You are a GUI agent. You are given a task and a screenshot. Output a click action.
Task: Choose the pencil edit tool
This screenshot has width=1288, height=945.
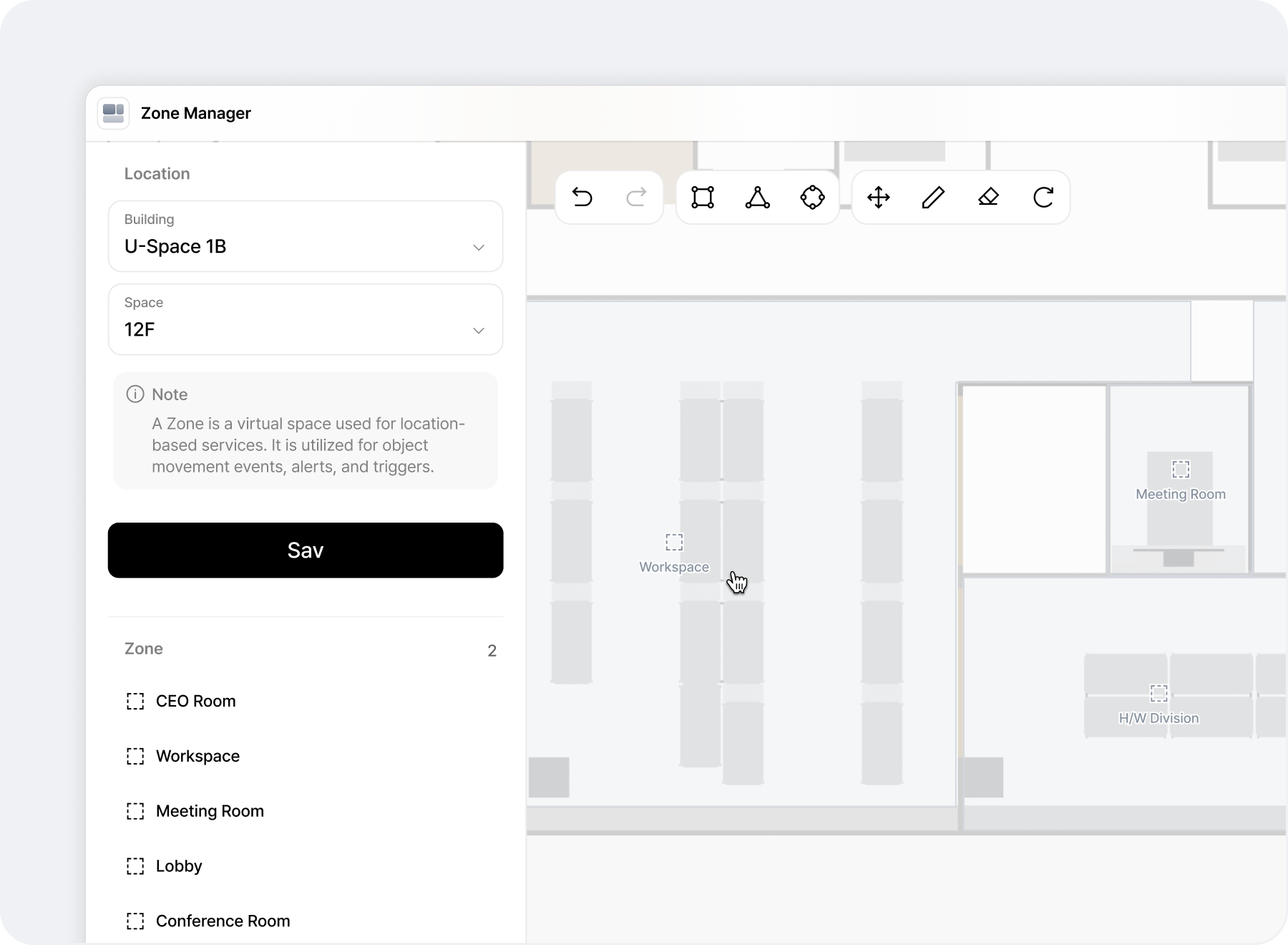(933, 197)
